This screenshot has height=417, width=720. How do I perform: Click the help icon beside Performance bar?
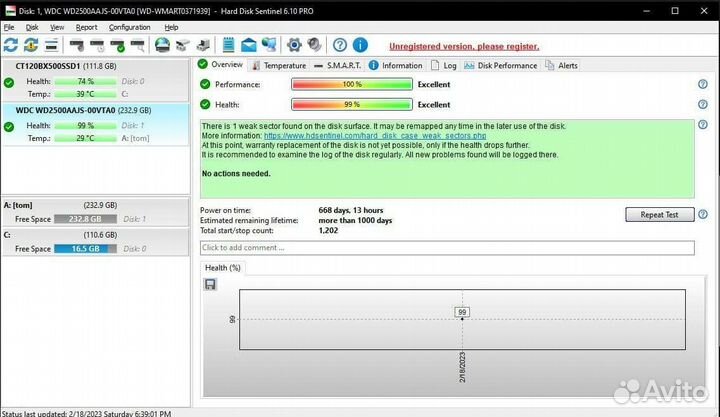pos(703,84)
